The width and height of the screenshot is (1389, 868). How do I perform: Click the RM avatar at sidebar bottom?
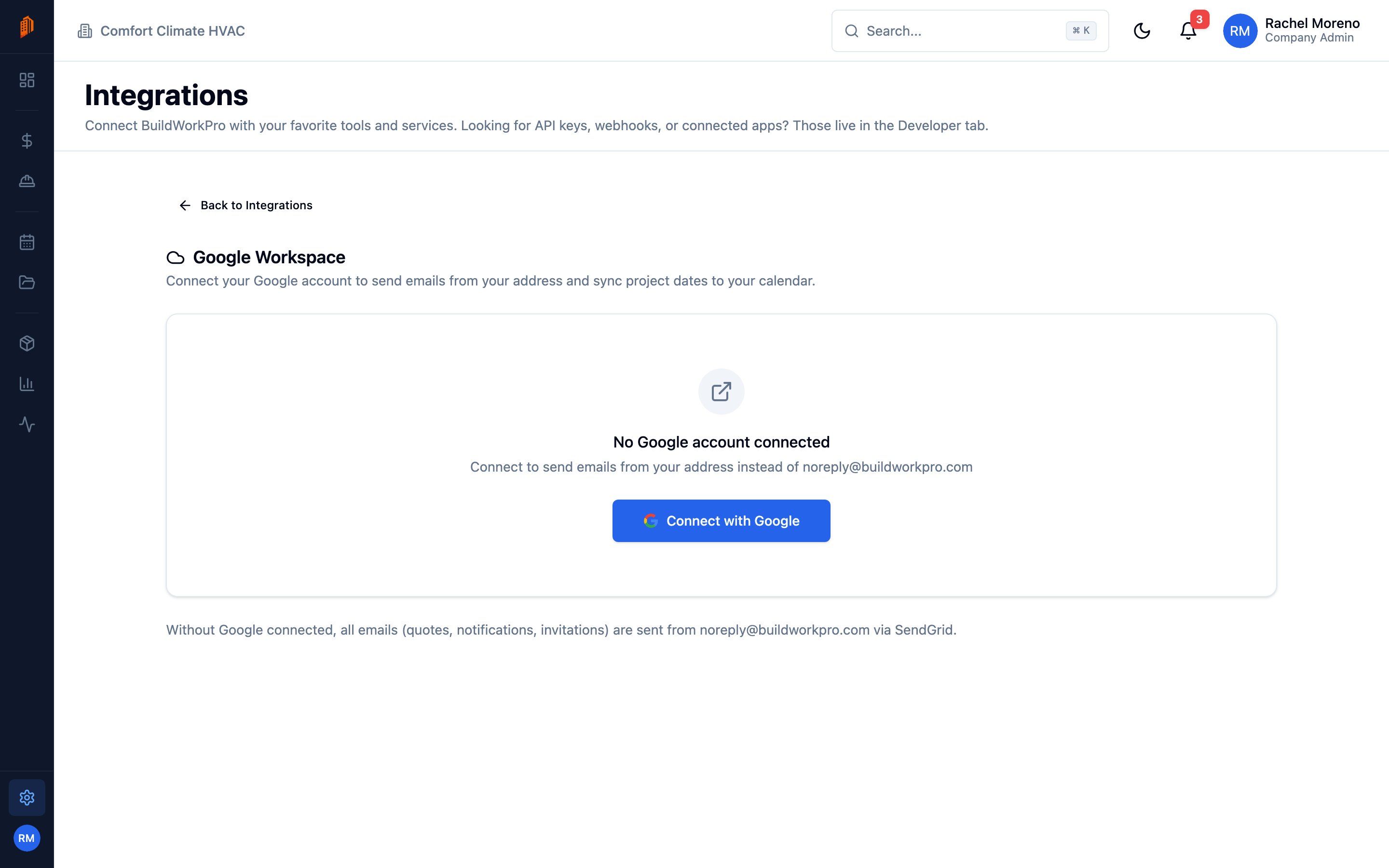coord(27,838)
